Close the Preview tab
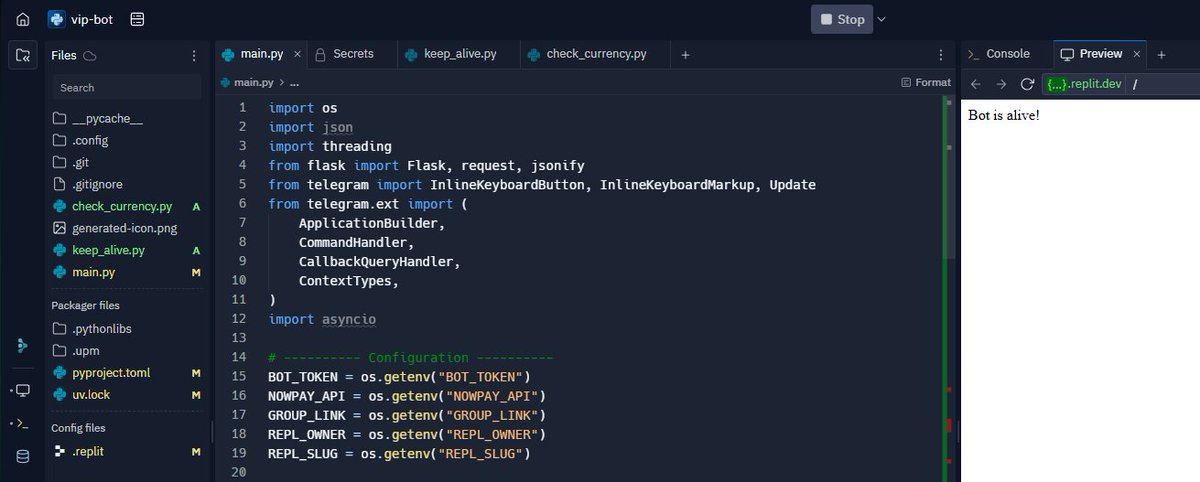This screenshot has height=482, width=1200. click(1137, 54)
